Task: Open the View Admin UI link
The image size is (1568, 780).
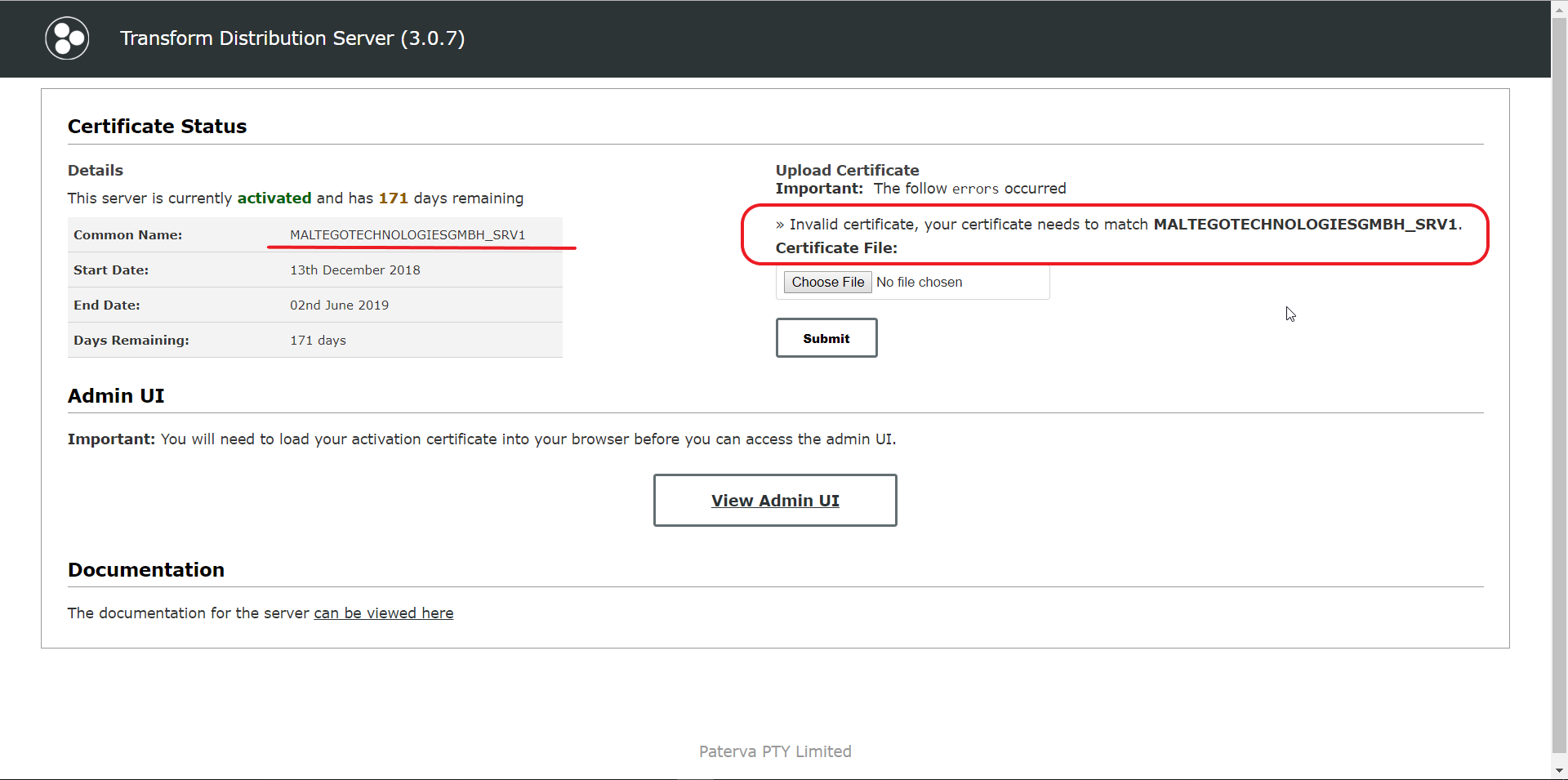Action: click(x=775, y=501)
